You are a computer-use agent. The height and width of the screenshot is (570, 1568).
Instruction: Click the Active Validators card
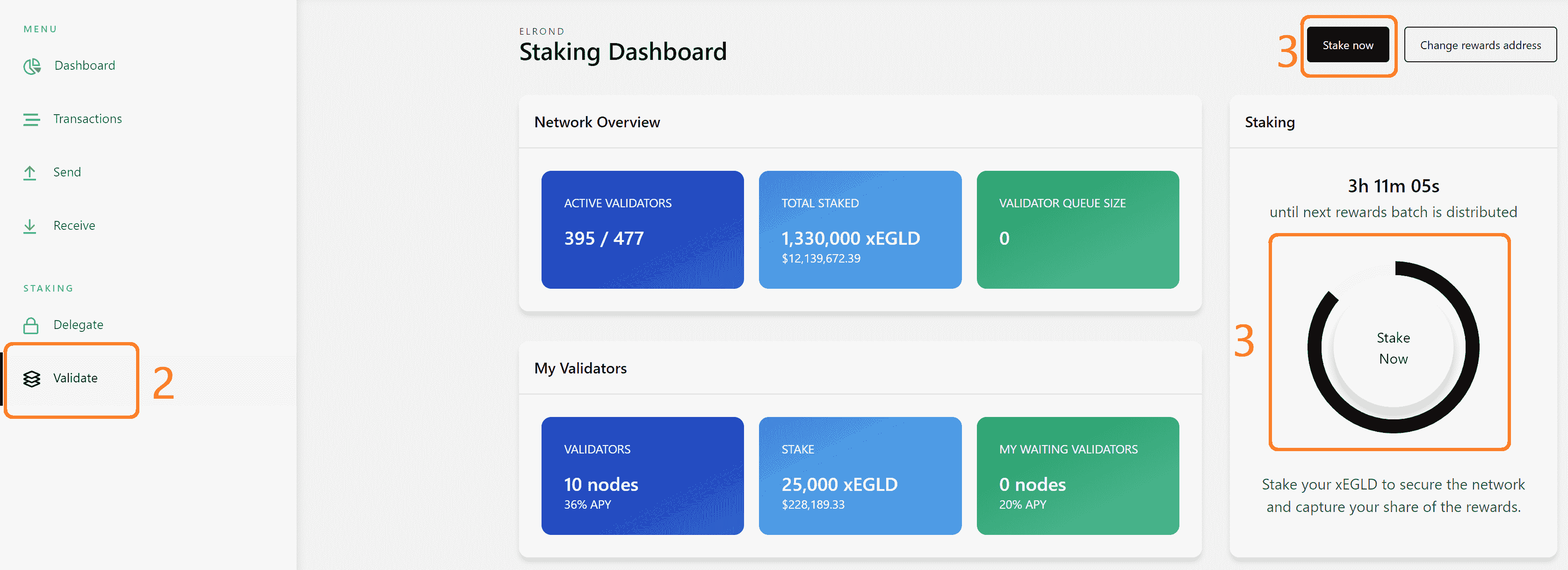click(x=642, y=230)
